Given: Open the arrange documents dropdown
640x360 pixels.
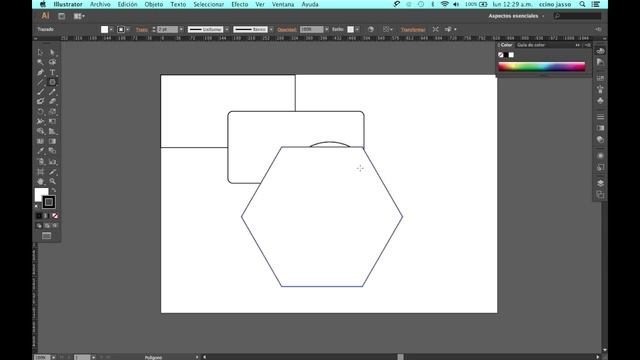Looking at the screenshot, I should [79, 16].
